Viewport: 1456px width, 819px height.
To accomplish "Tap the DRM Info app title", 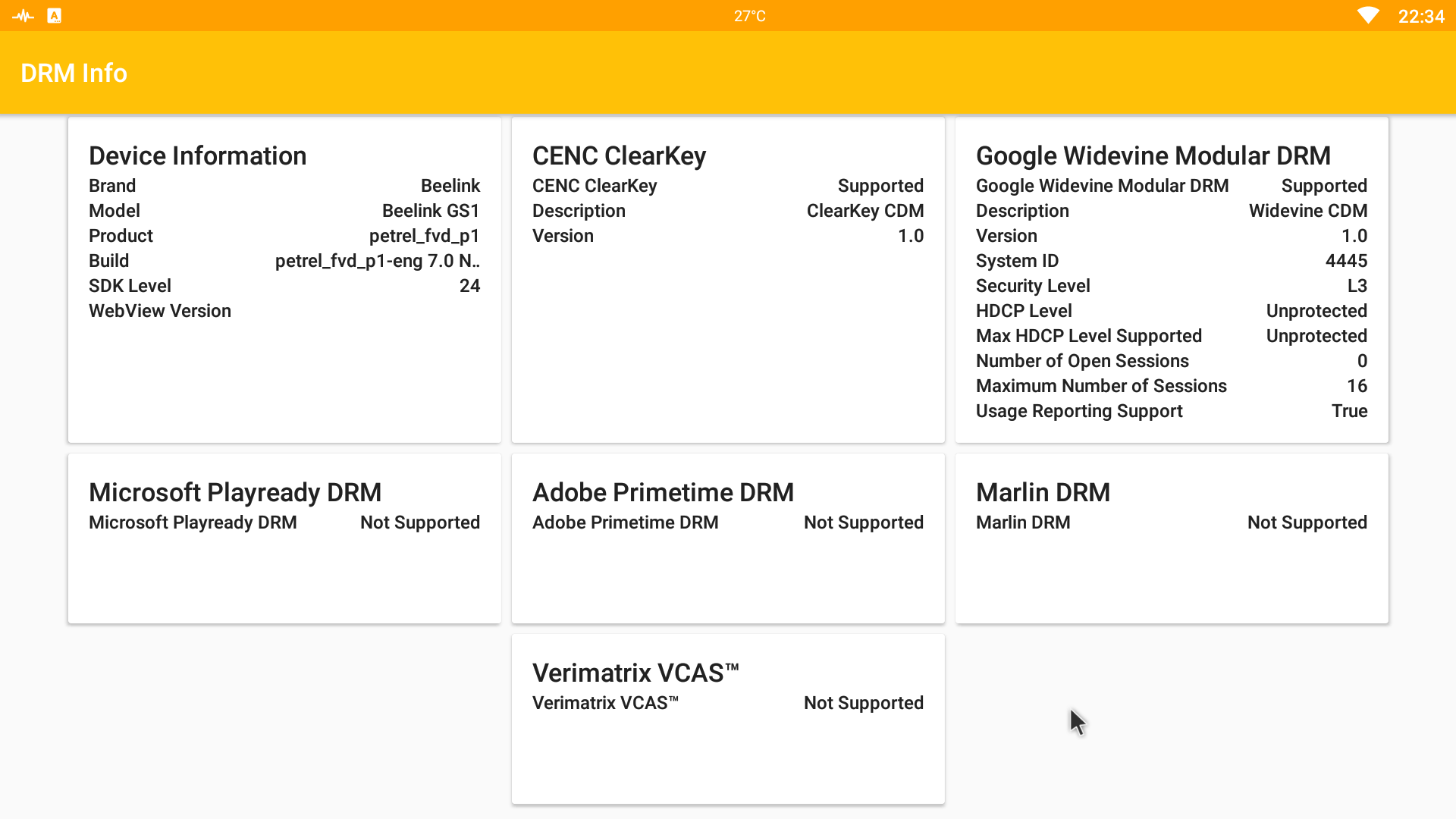I will 74,73.
